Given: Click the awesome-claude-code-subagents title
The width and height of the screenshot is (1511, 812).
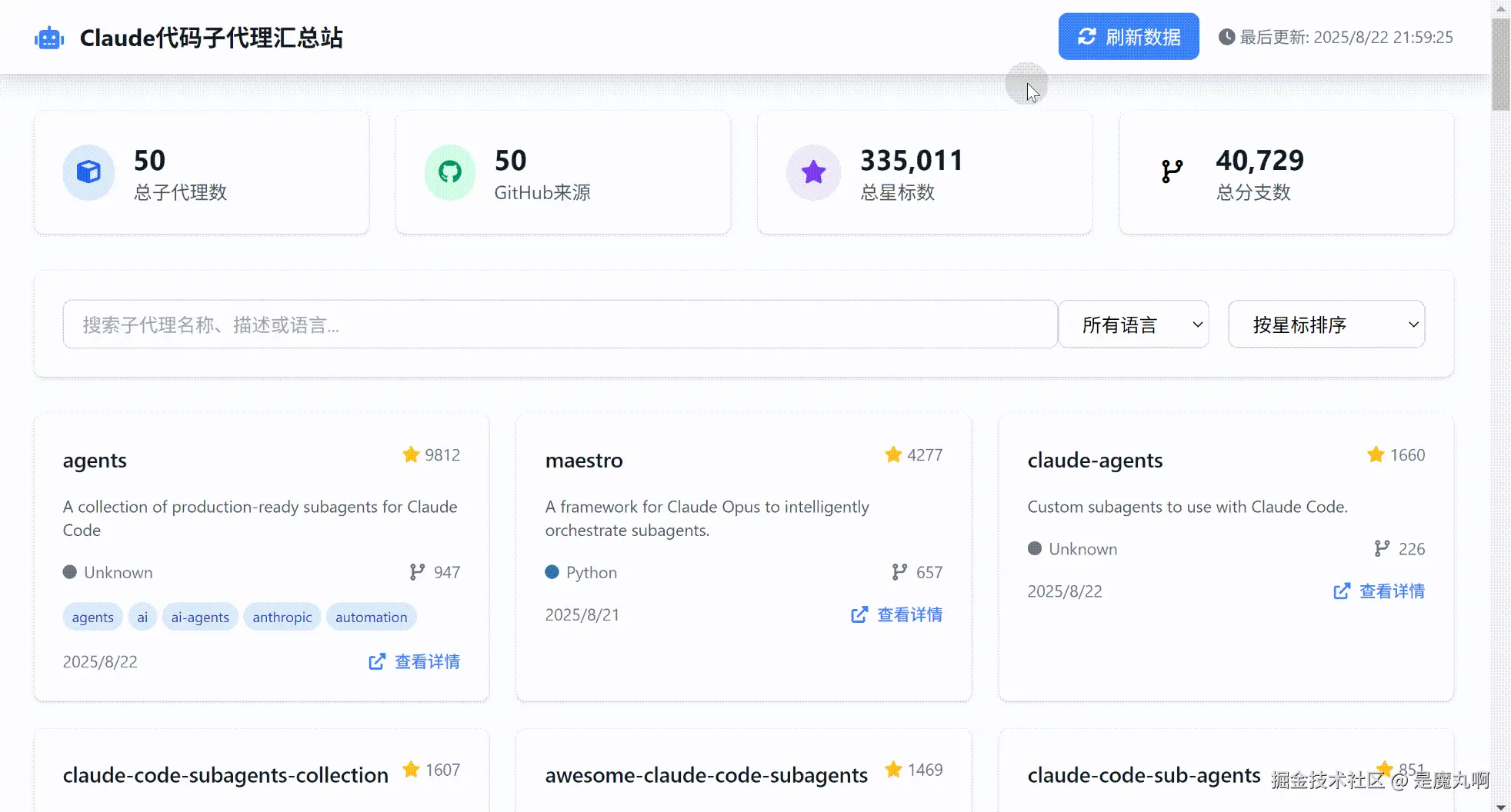Looking at the screenshot, I should click(706, 775).
